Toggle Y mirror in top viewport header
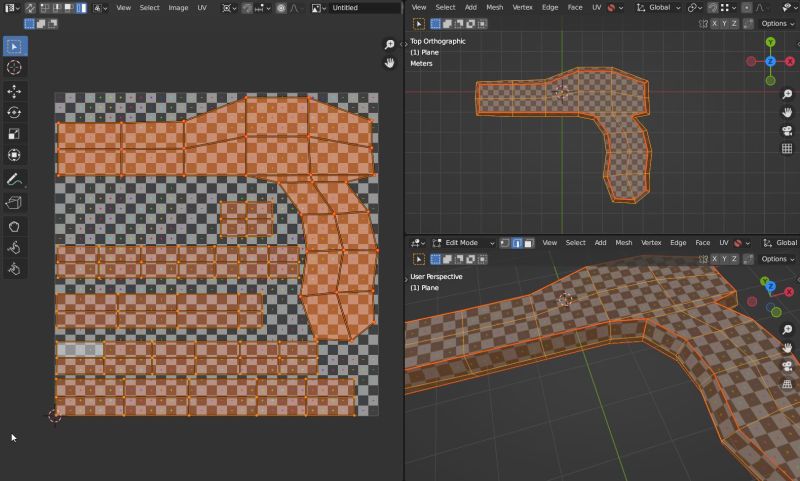The width and height of the screenshot is (800, 481). tap(724, 24)
